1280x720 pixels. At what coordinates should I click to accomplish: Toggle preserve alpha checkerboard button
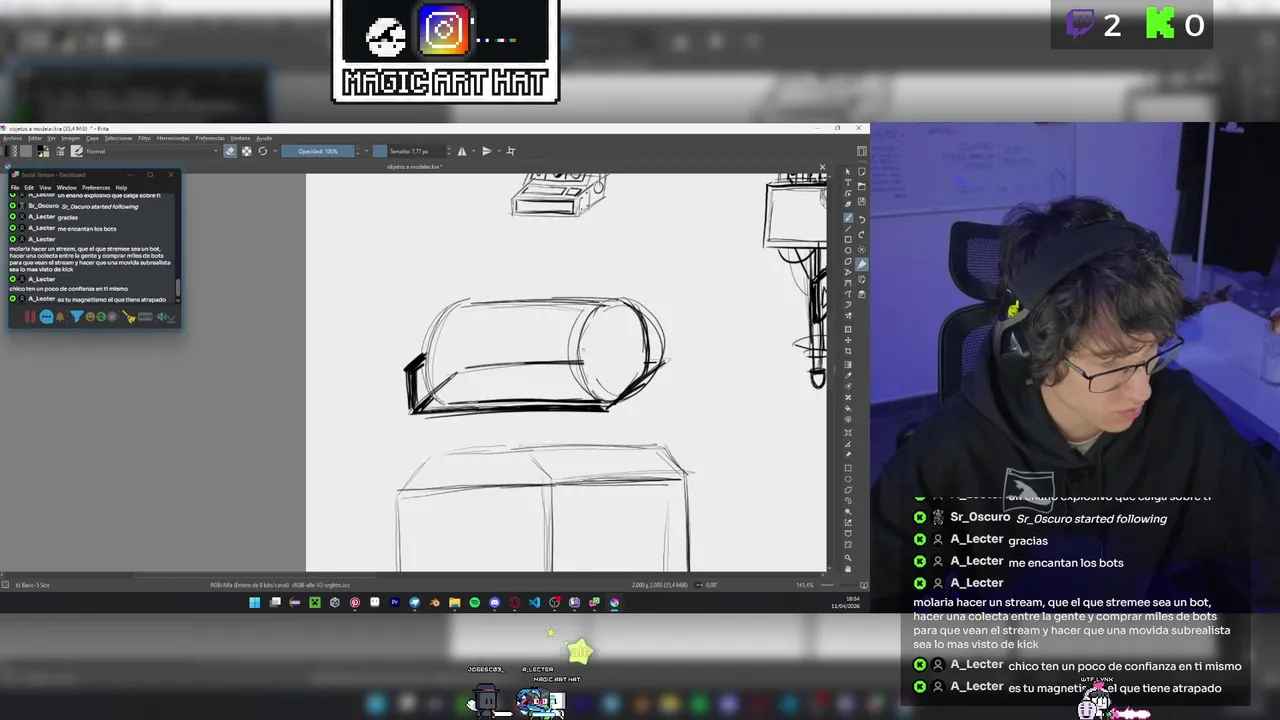(x=247, y=151)
